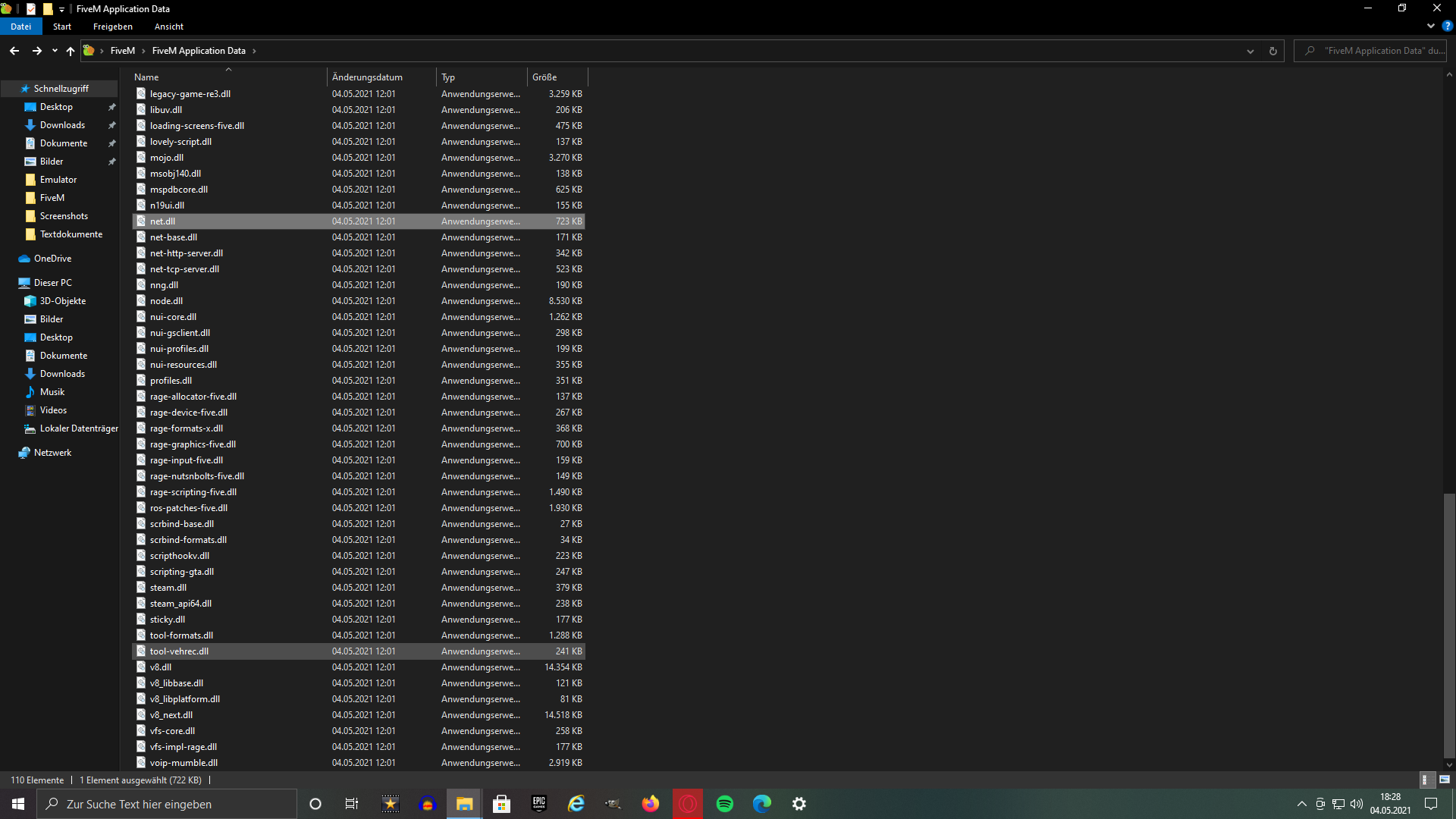Navigate to FiveM via the breadcrumb link

123,51
